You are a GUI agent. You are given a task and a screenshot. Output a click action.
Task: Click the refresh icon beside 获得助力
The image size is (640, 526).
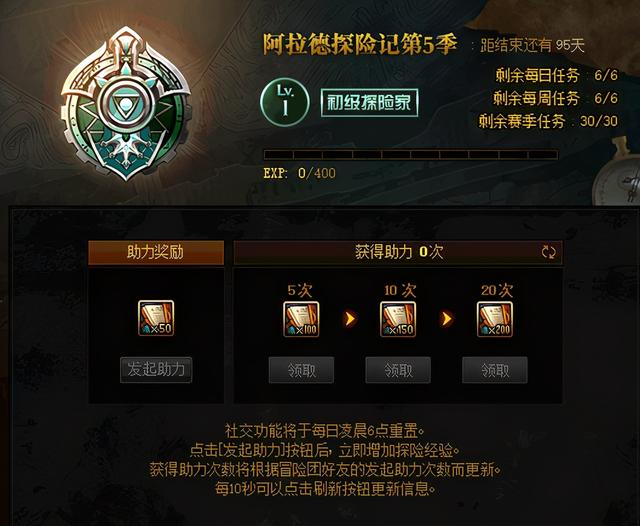click(x=548, y=252)
